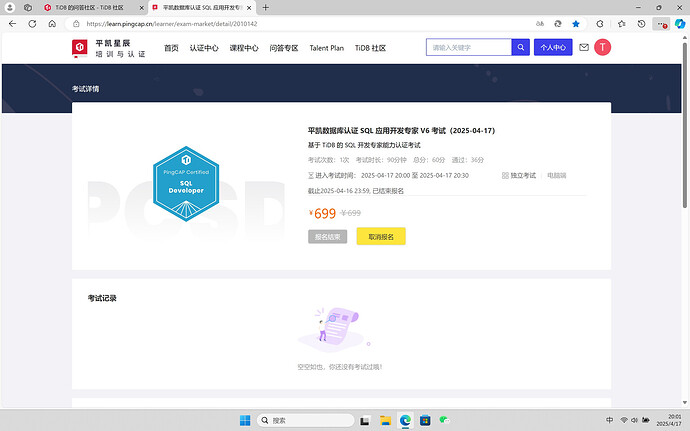Click the browser address bar URL
Image resolution: width=690 pixels, height=431 pixels.
click(x=172, y=24)
